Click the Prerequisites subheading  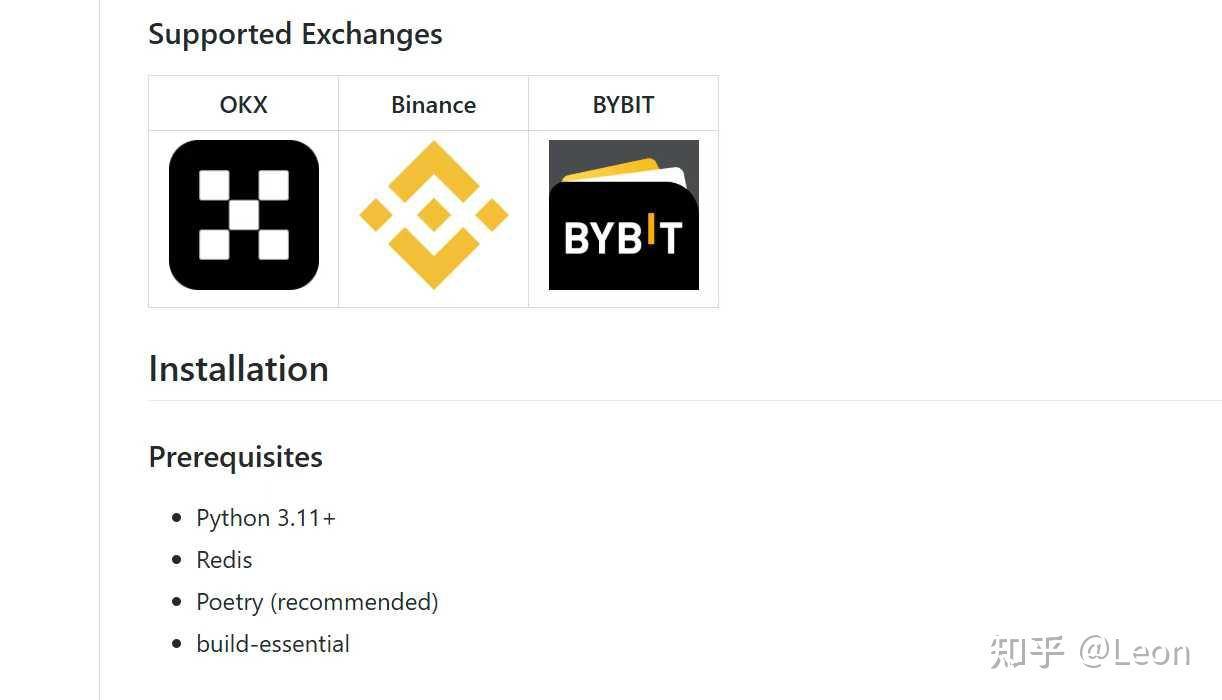235,457
